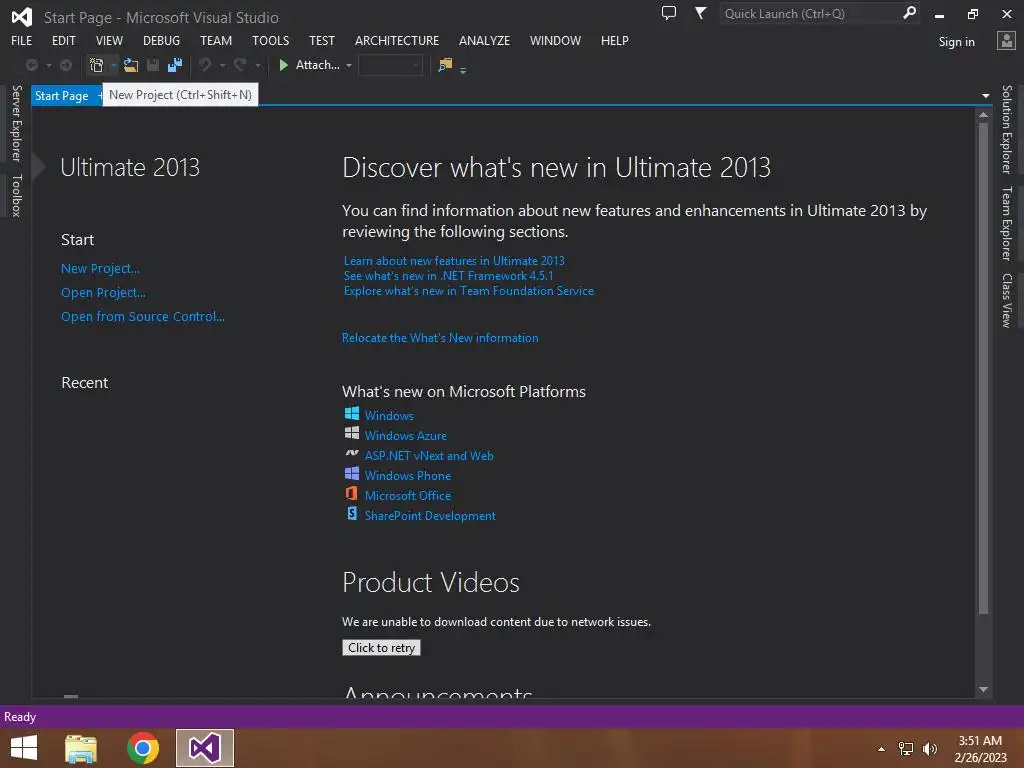1024x768 pixels.
Task: Open the Redo history dropdown arrow
Action: point(258,65)
